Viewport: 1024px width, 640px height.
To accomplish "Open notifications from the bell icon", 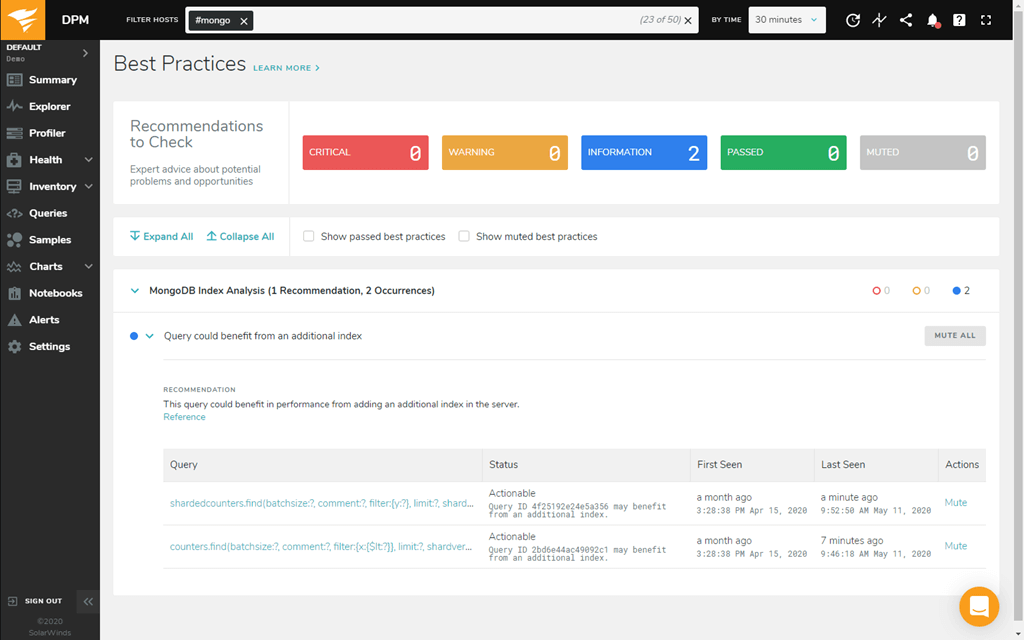I will click(932, 19).
